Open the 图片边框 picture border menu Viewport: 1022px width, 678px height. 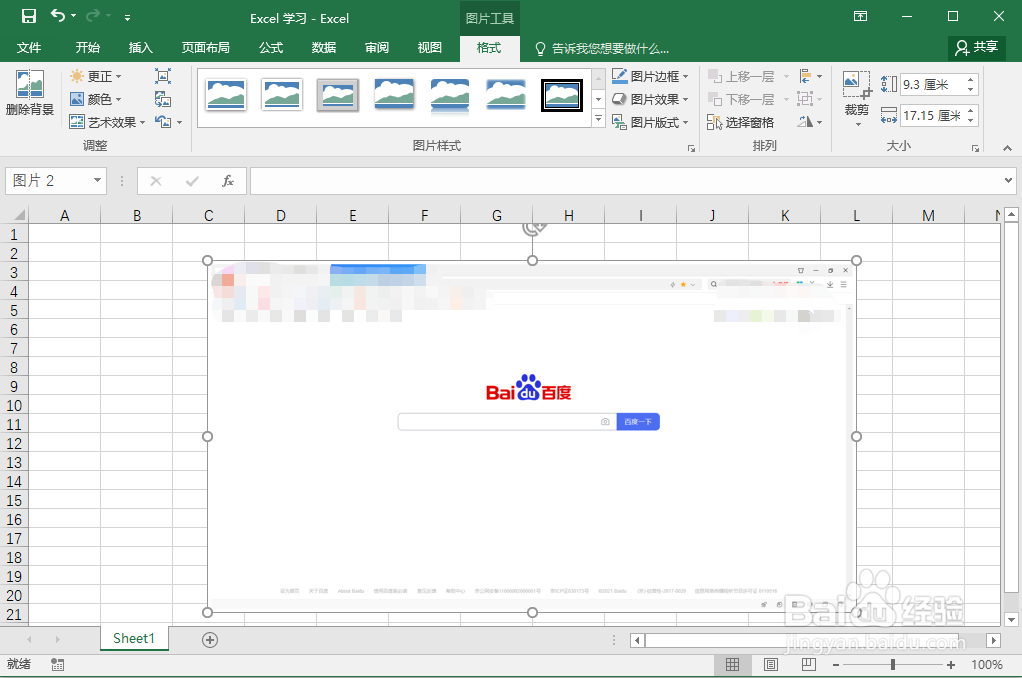(x=650, y=76)
